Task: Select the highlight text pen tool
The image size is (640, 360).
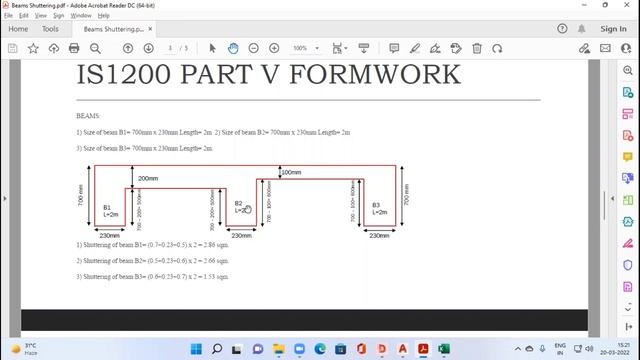Action: [x=415, y=48]
